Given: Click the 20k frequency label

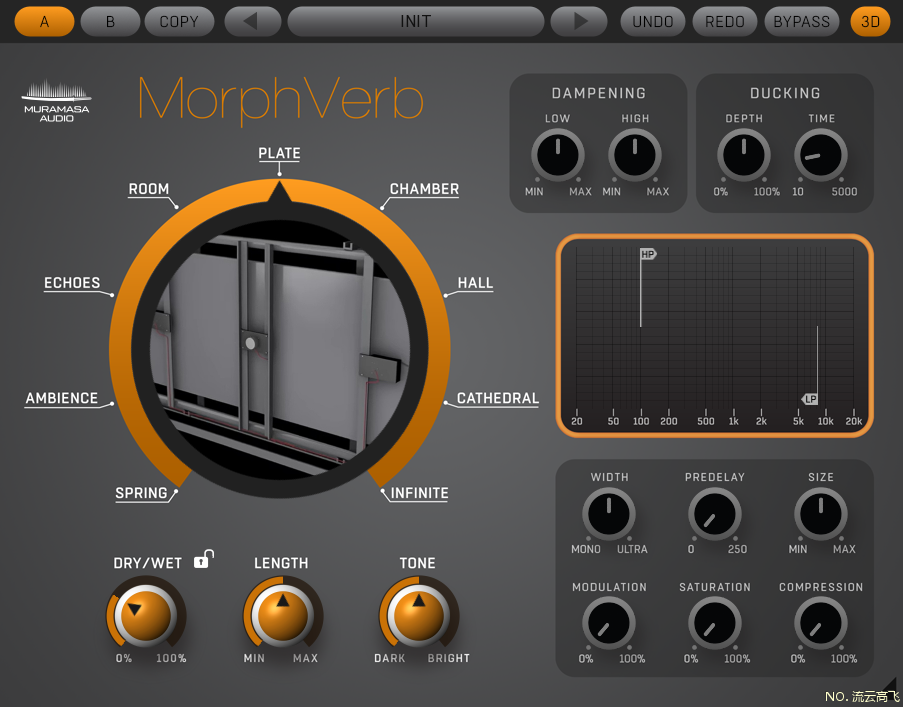Looking at the screenshot, I should pyautogui.click(x=853, y=421).
